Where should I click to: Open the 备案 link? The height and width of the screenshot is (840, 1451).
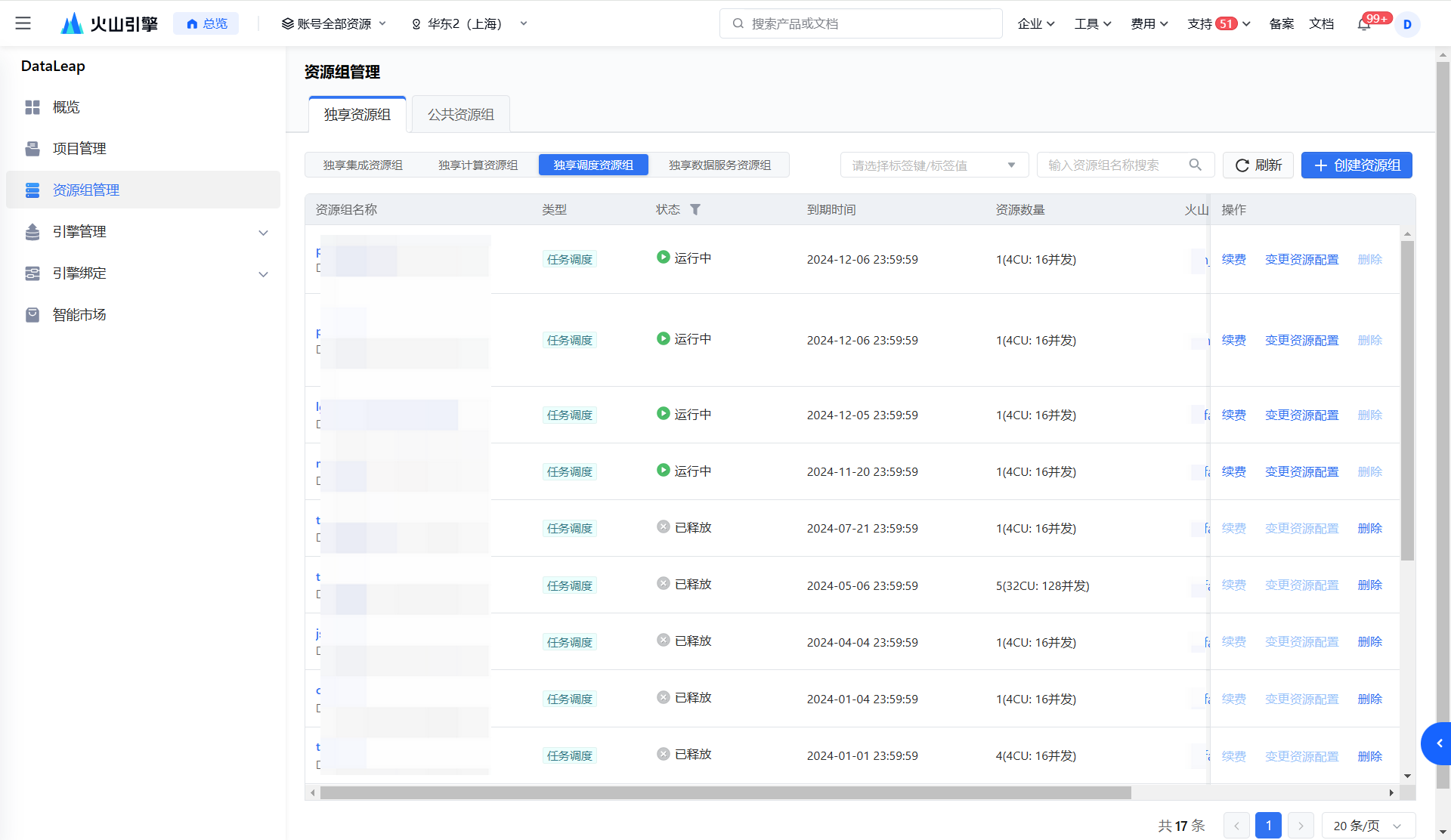pyautogui.click(x=1282, y=23)
